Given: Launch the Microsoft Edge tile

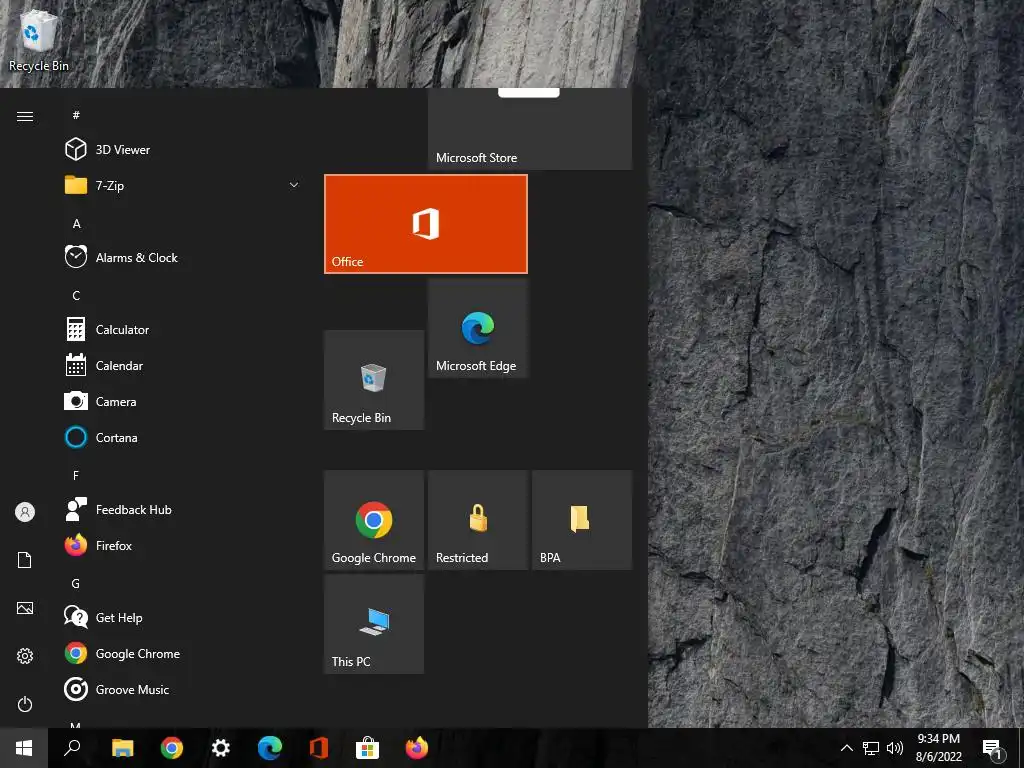Looking at the screenshot, I should (477, 328).
